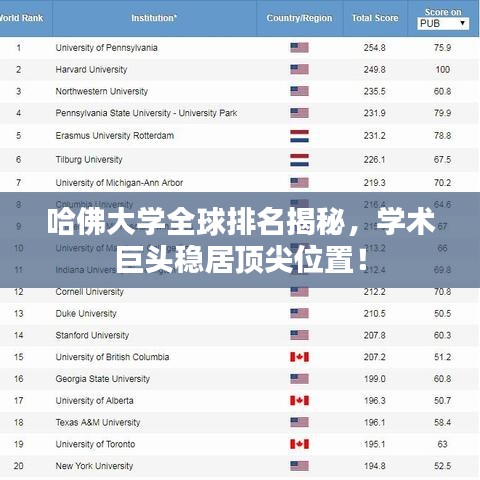The image size is (480, 480).
Task: Select Tilburg University name
Action: (89, 159)
